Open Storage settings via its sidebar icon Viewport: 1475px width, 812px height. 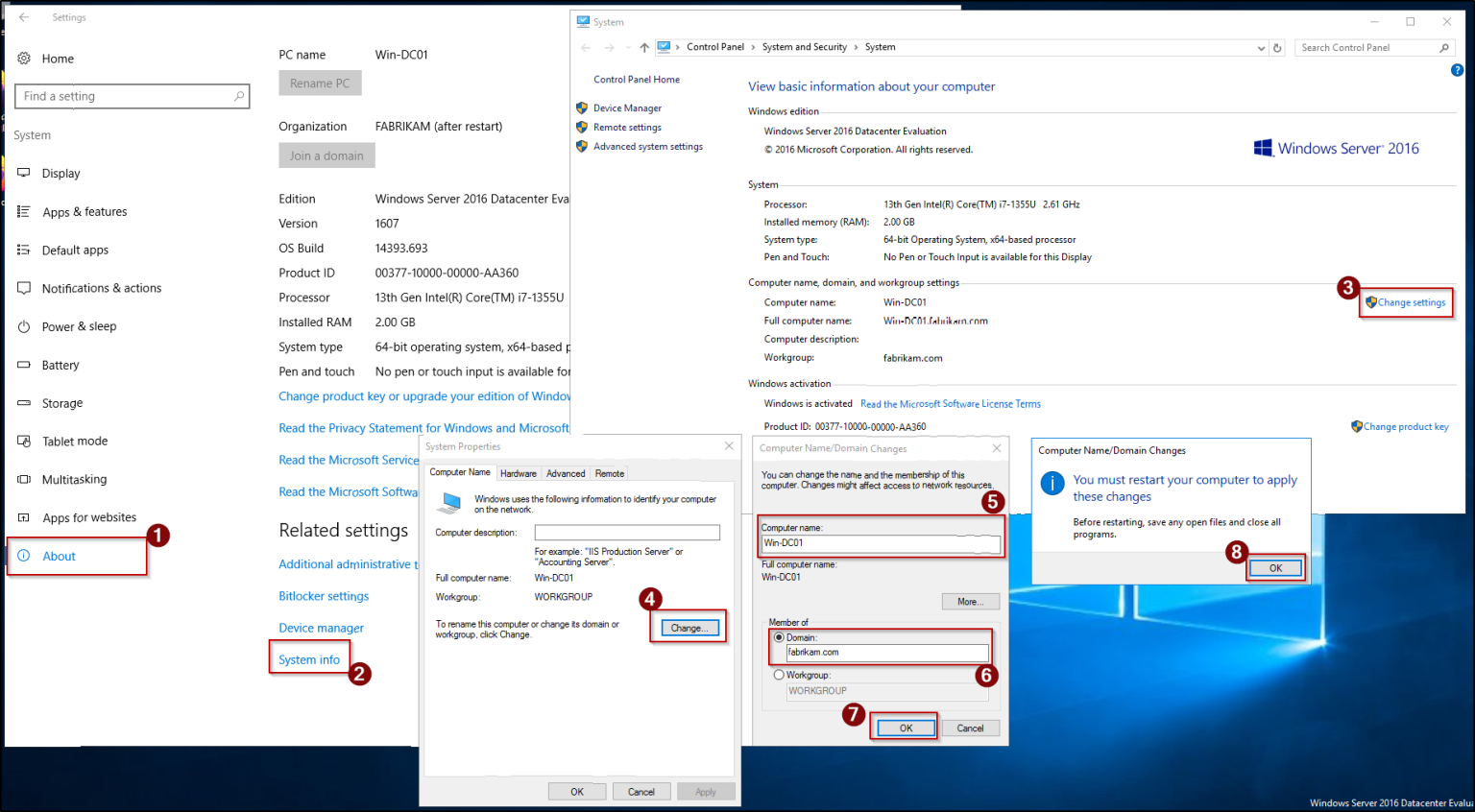tap(23, 403)
